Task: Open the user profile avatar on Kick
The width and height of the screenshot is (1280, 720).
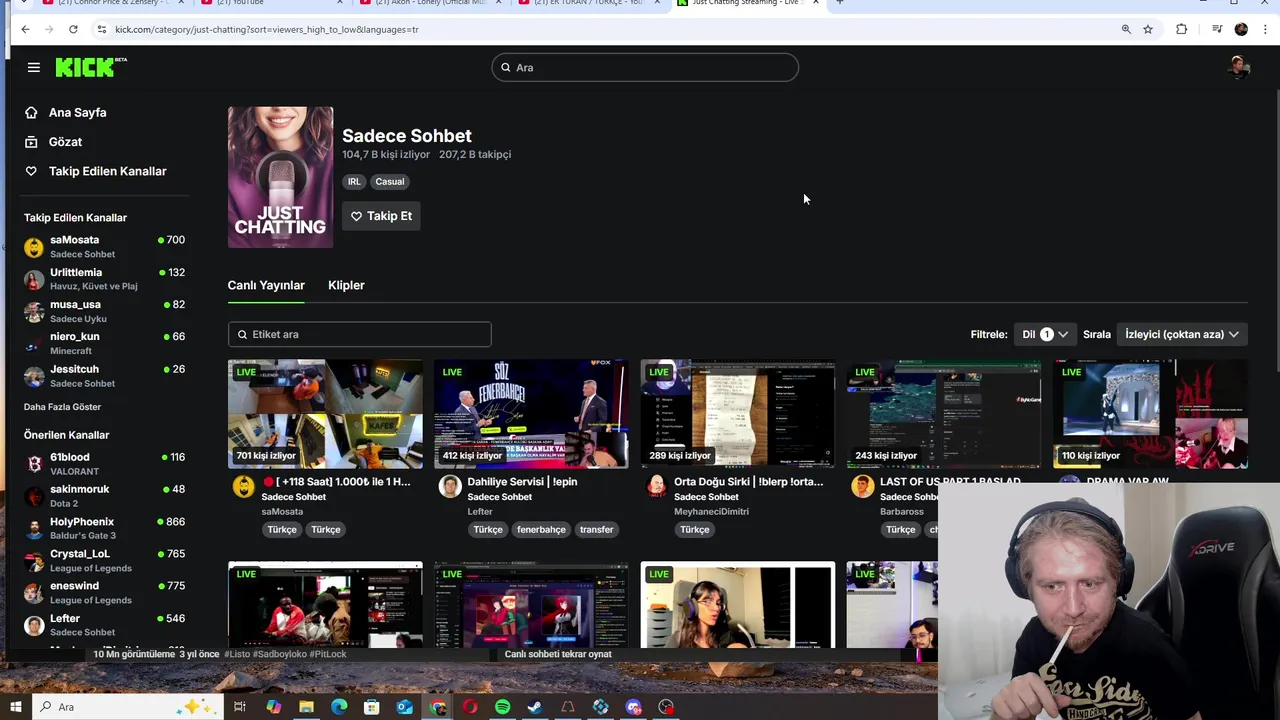Action: click(1240, 67)
